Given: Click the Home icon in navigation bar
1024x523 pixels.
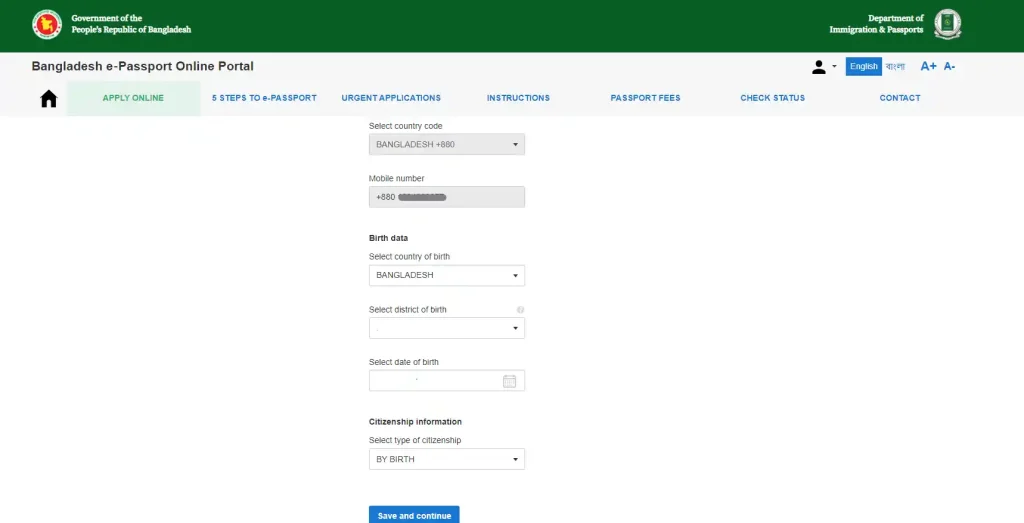Looking at the screenshot, I should 48,98.
